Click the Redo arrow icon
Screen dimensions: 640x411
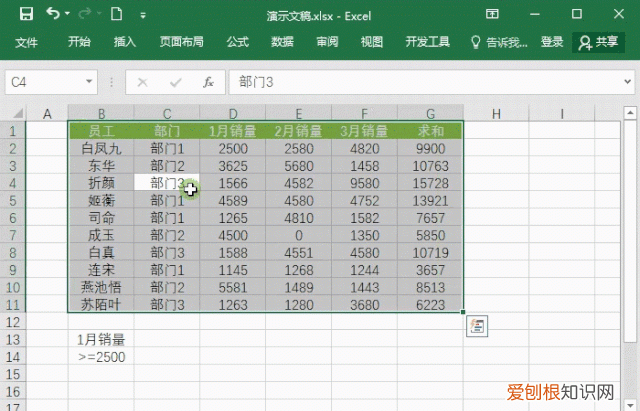point(84,14)
